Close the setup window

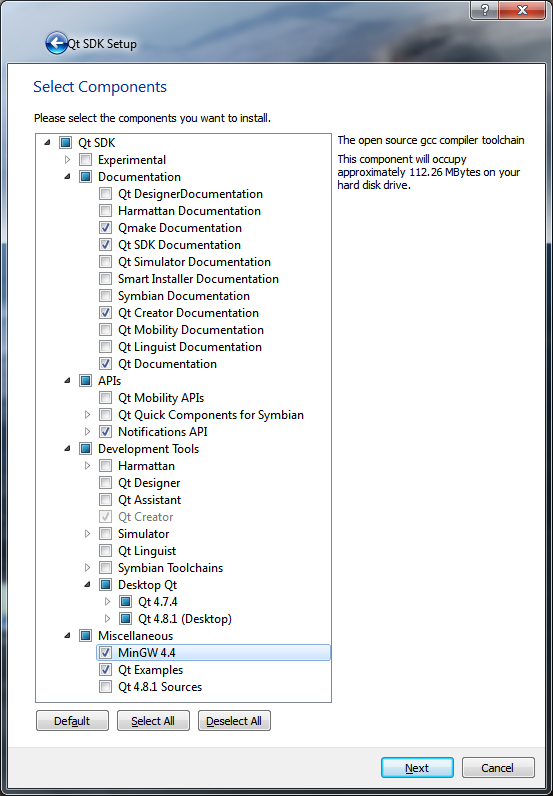tap(522, 10)
